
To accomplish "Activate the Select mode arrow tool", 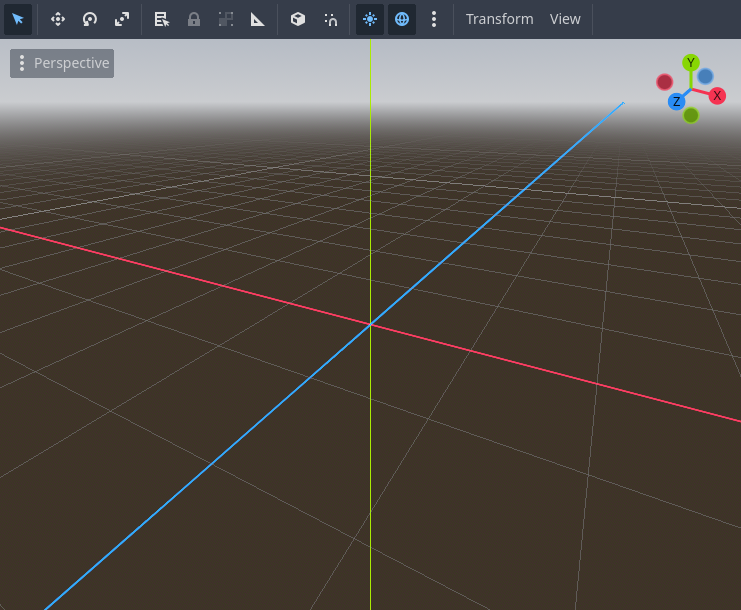I will (18, 19).
